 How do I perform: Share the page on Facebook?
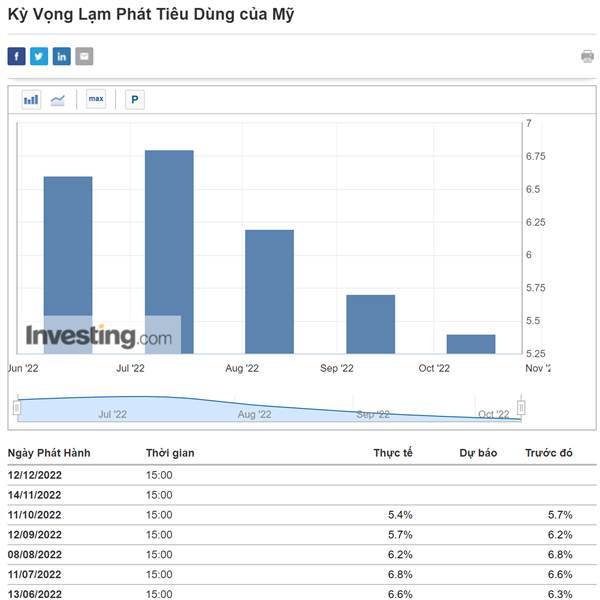pyautogui.click(x=16, y=56)
